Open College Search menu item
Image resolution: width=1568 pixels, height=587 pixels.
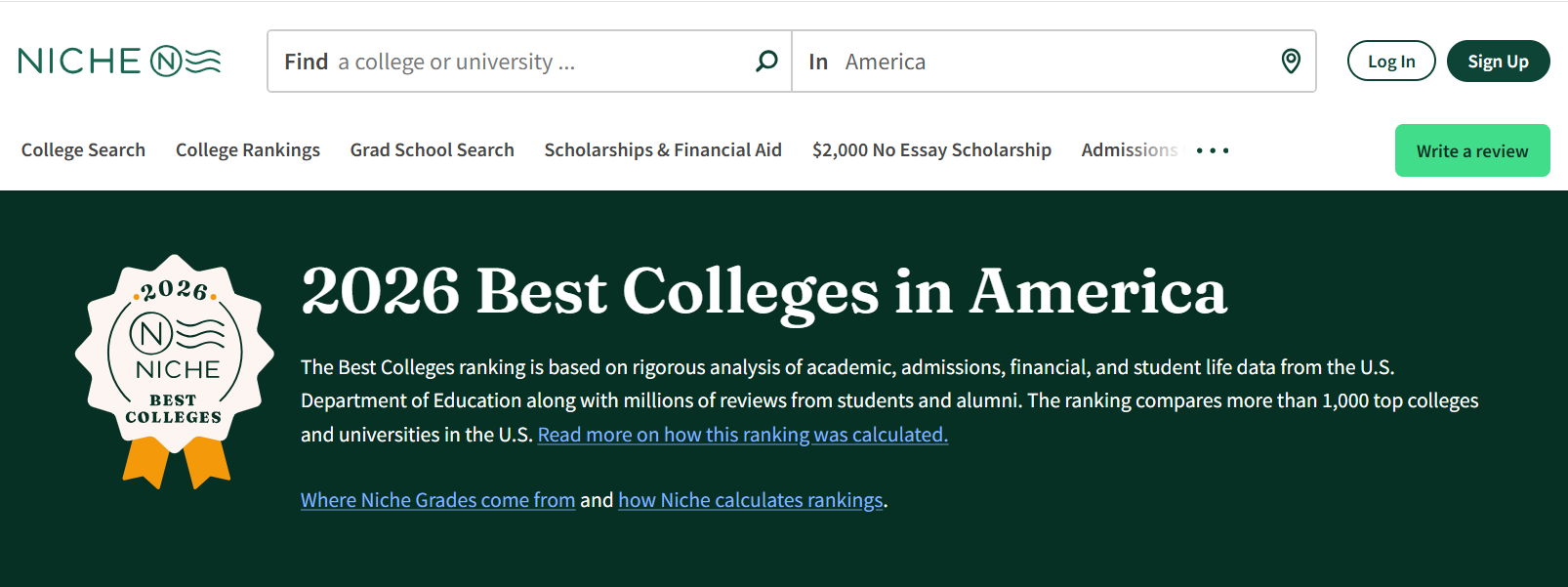(x=83, y=150)
